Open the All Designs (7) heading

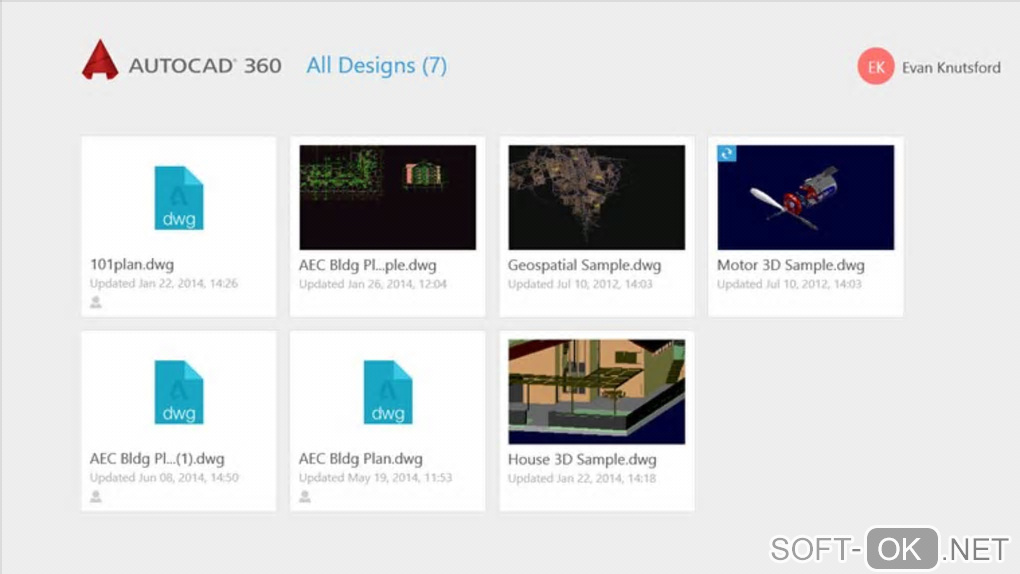tap(377, 66)
